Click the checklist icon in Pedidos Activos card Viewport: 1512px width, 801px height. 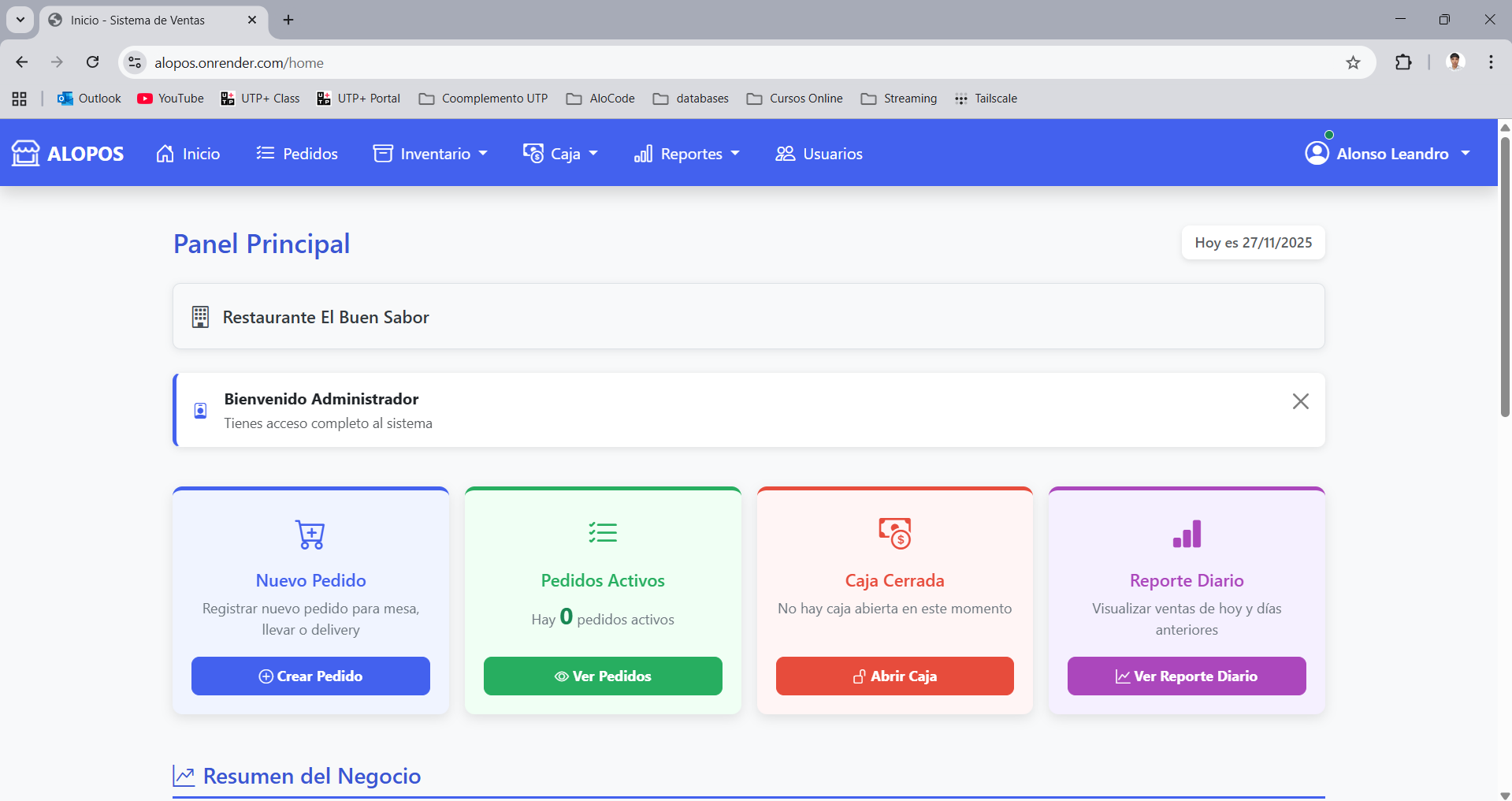tap(603, 533)
